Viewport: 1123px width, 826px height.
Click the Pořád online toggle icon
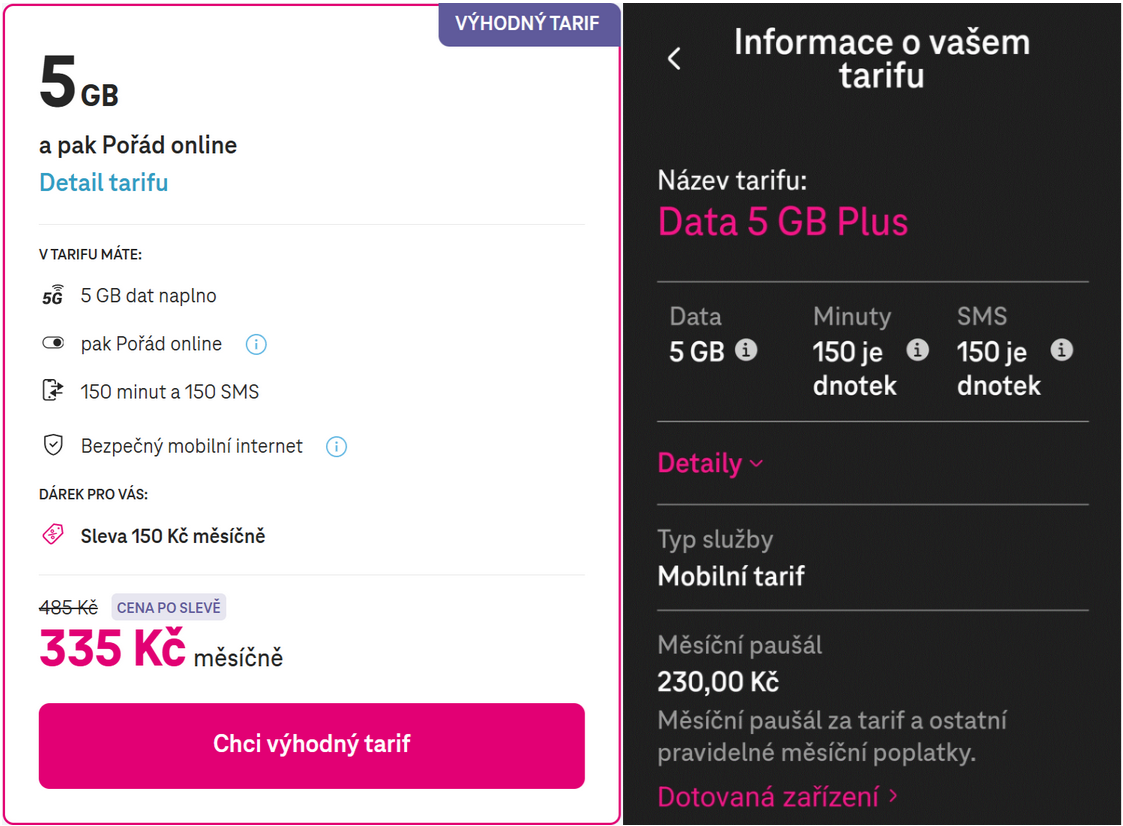tap(53, 343)
